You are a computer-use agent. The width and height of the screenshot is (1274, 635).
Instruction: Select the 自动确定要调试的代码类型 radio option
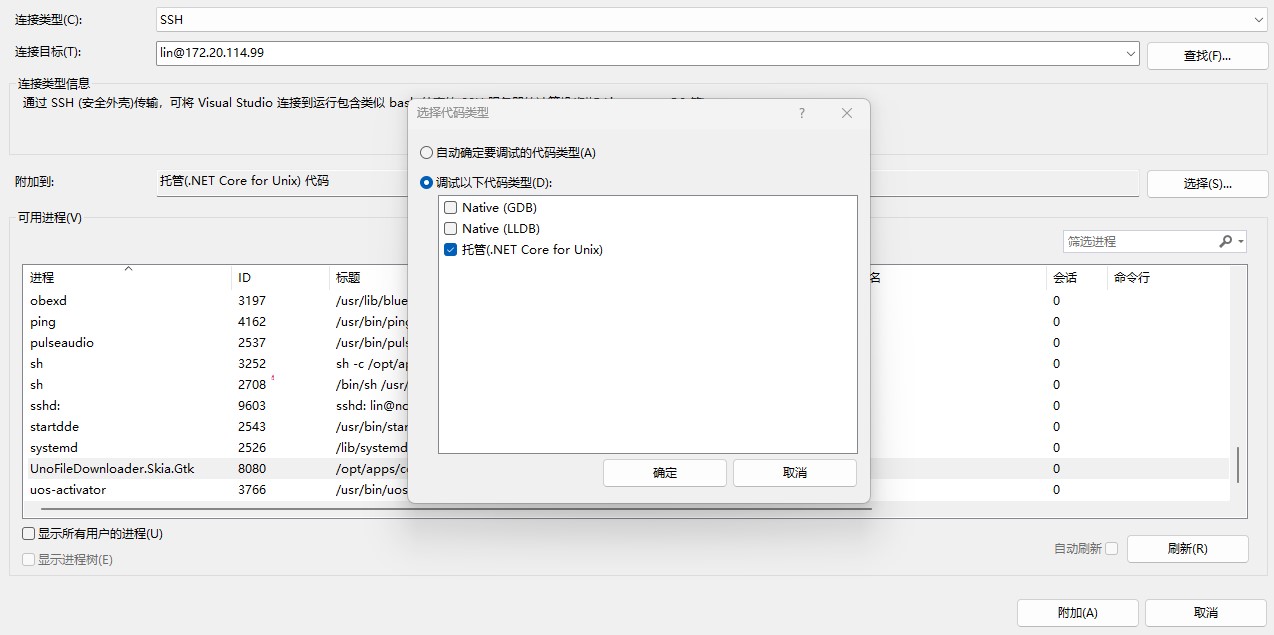click(x=426, y=152)
